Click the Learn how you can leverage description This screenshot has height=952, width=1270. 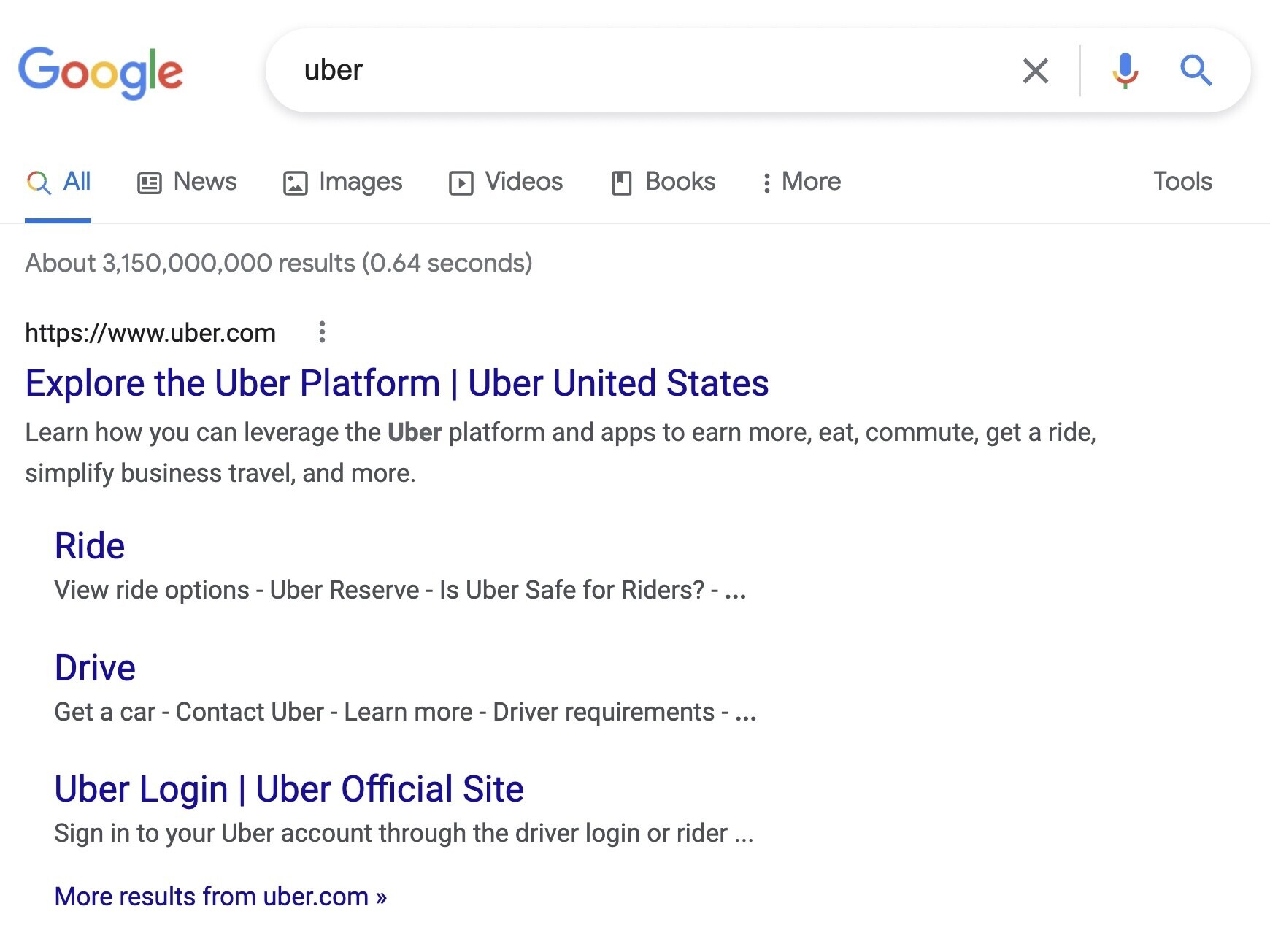click(x=561, y=453)
